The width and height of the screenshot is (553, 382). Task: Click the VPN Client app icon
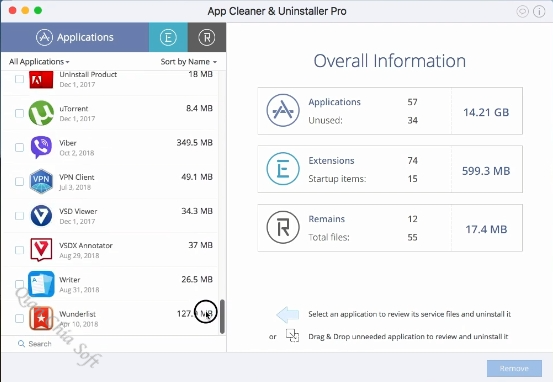tap(41, 181)
